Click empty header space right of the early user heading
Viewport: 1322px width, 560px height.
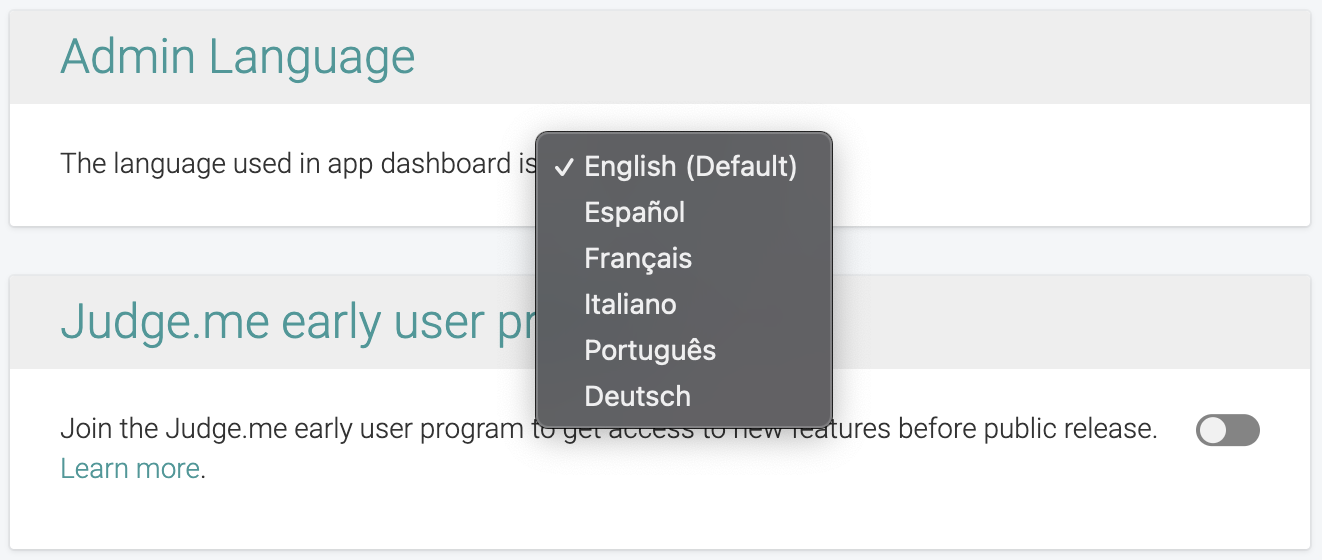(x=1050, y=322)
